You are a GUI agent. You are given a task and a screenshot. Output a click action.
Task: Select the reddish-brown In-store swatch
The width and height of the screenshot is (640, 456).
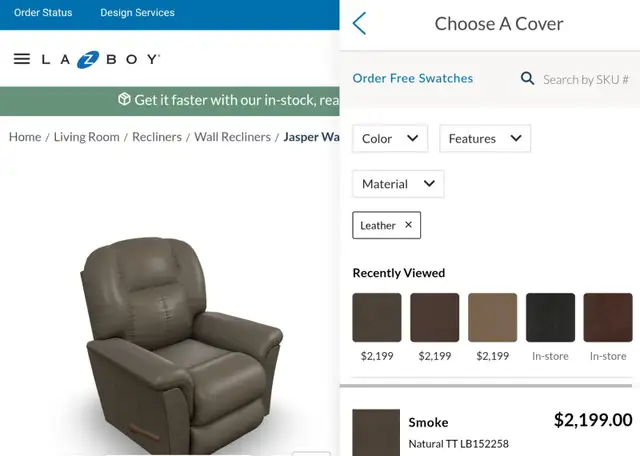(x=608, y=317)
